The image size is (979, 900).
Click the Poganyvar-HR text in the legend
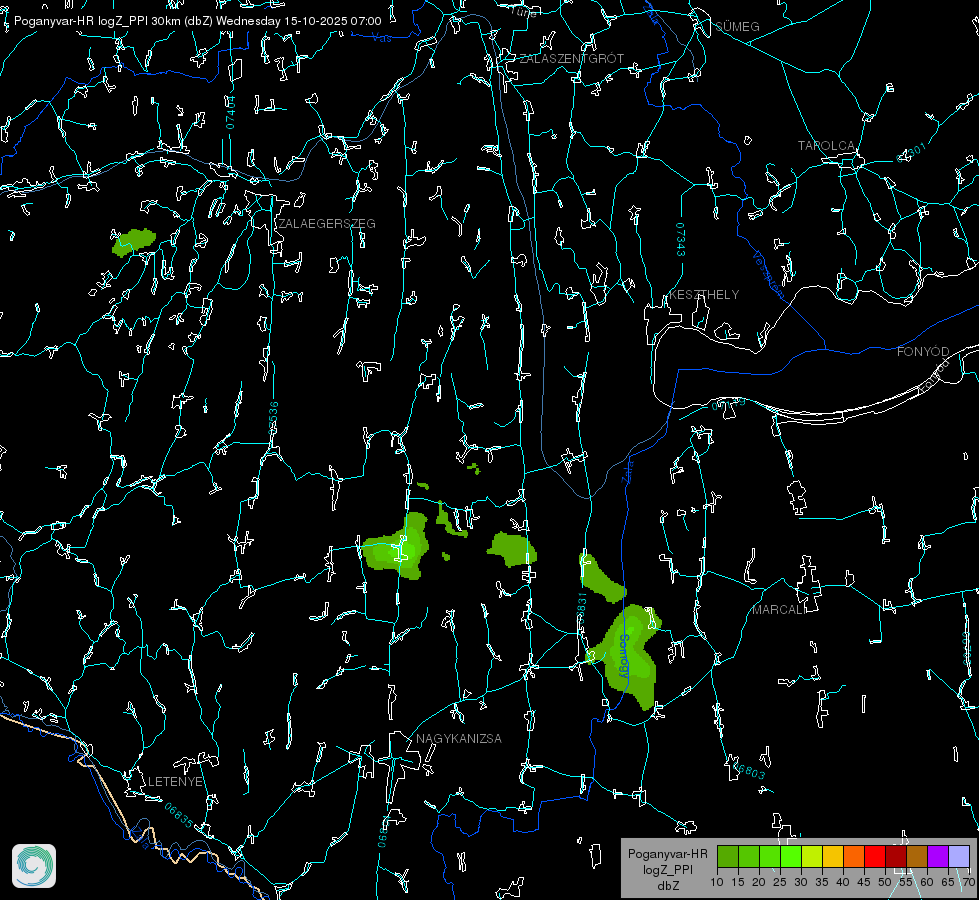click(667, 853)
